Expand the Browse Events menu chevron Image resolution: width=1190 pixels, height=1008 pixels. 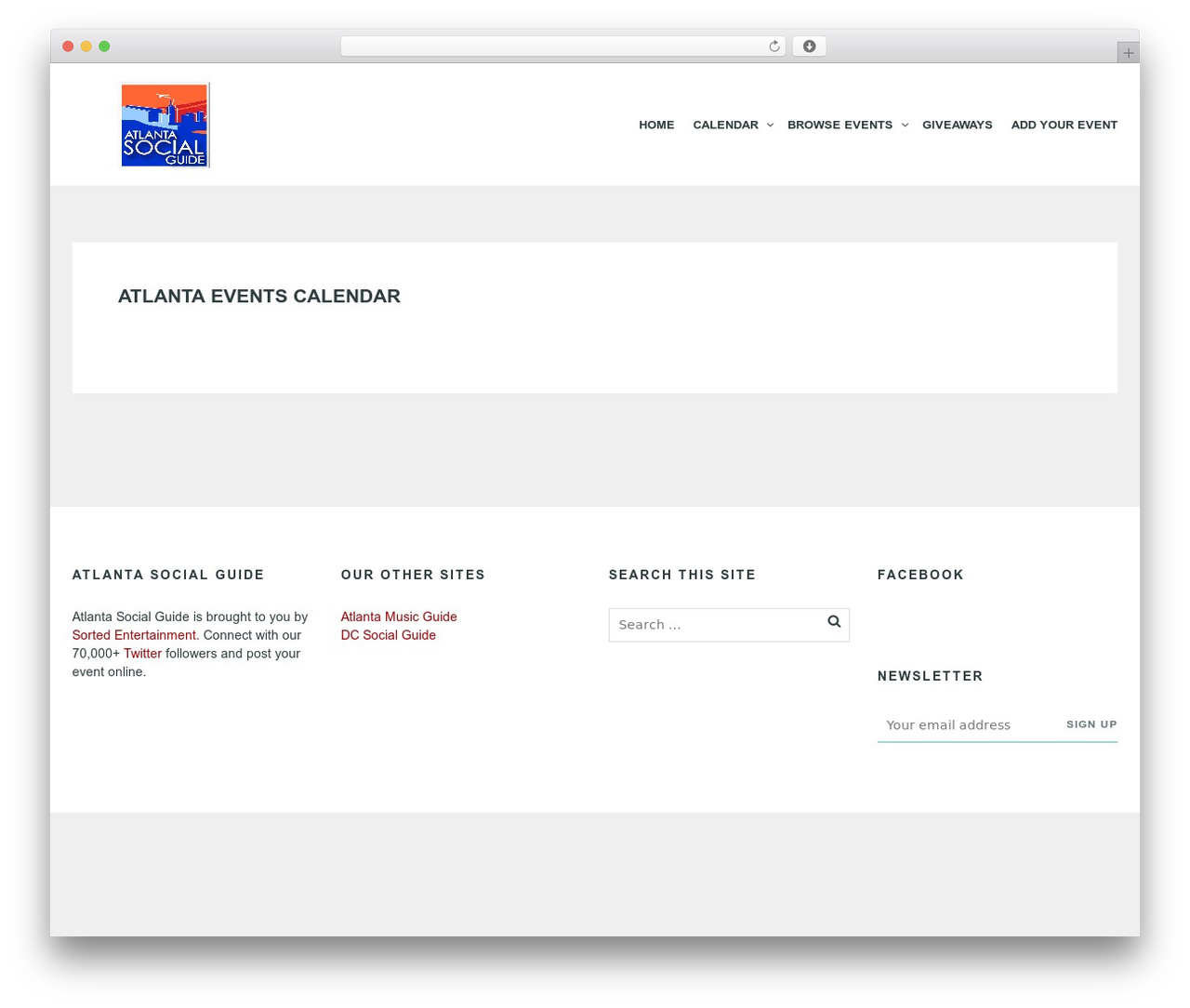point(905,125)
